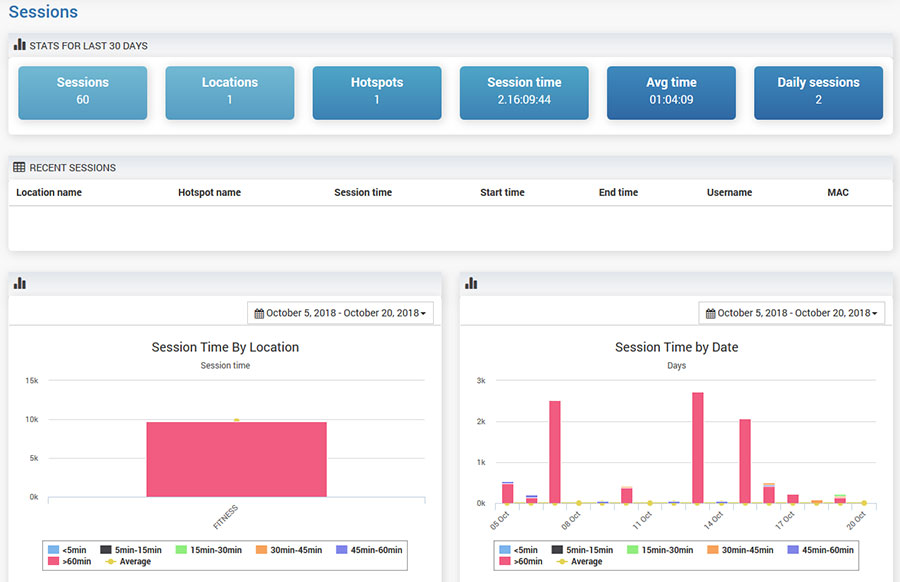Select the Avg time stat tile

(x=671, y=91)
